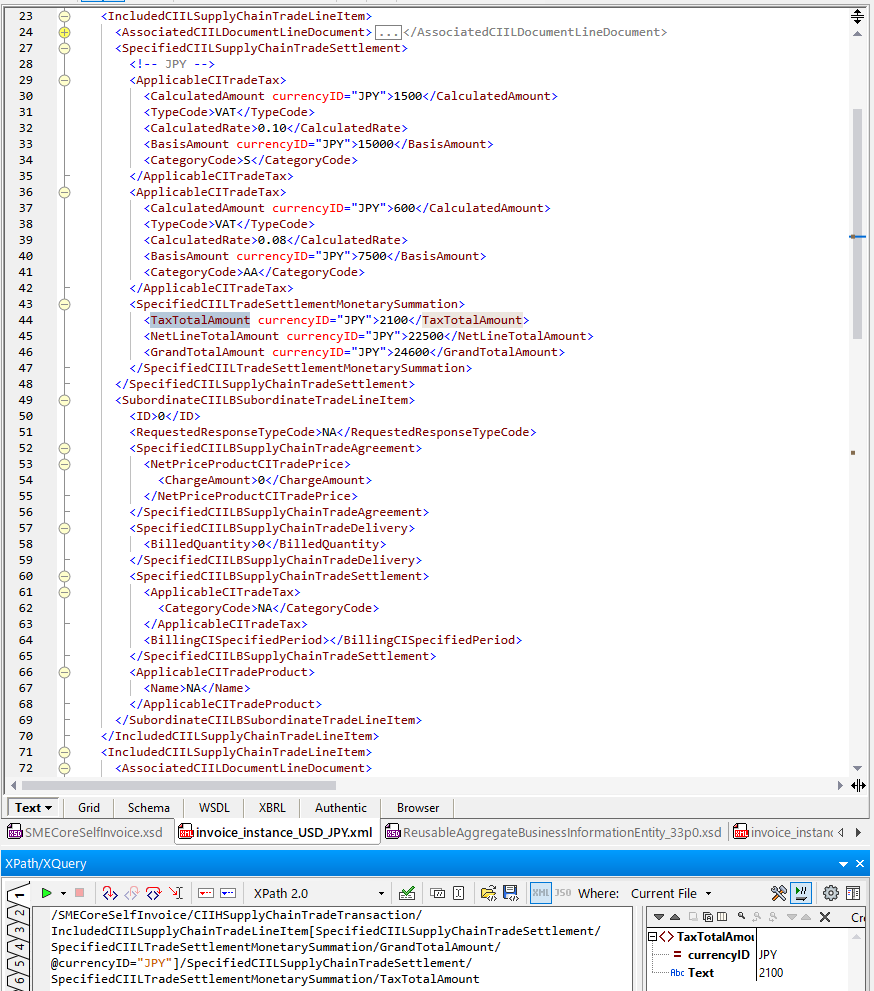Expand the collapsed AssociatedCIILDocumentLineDocument node on line 24
Screen dimensions: 874x991
coord(65,32)
